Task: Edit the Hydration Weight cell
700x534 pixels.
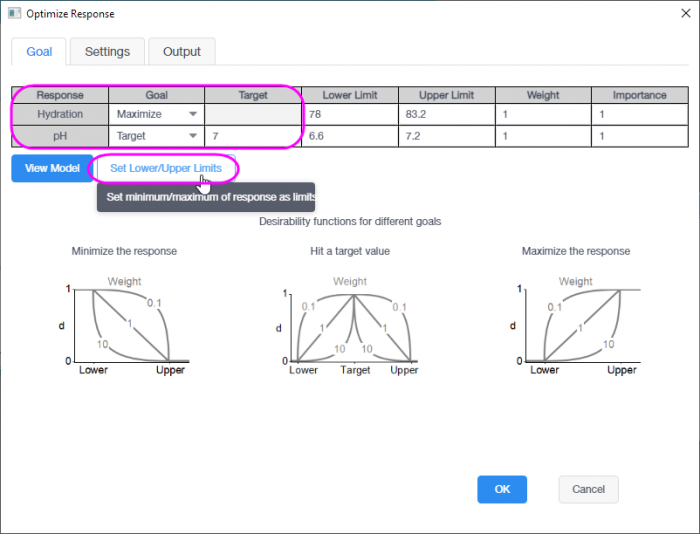Action: coord(542,114)
